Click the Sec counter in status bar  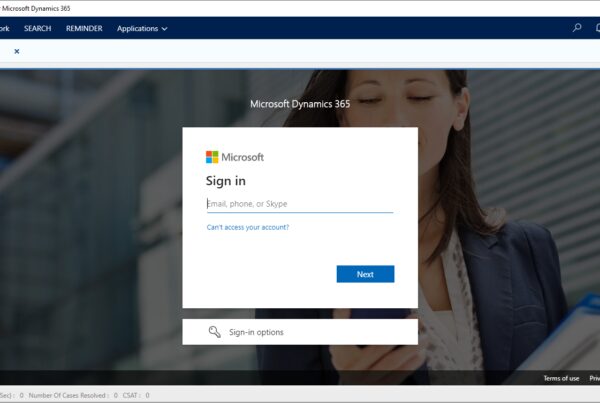tap(6, 395)
